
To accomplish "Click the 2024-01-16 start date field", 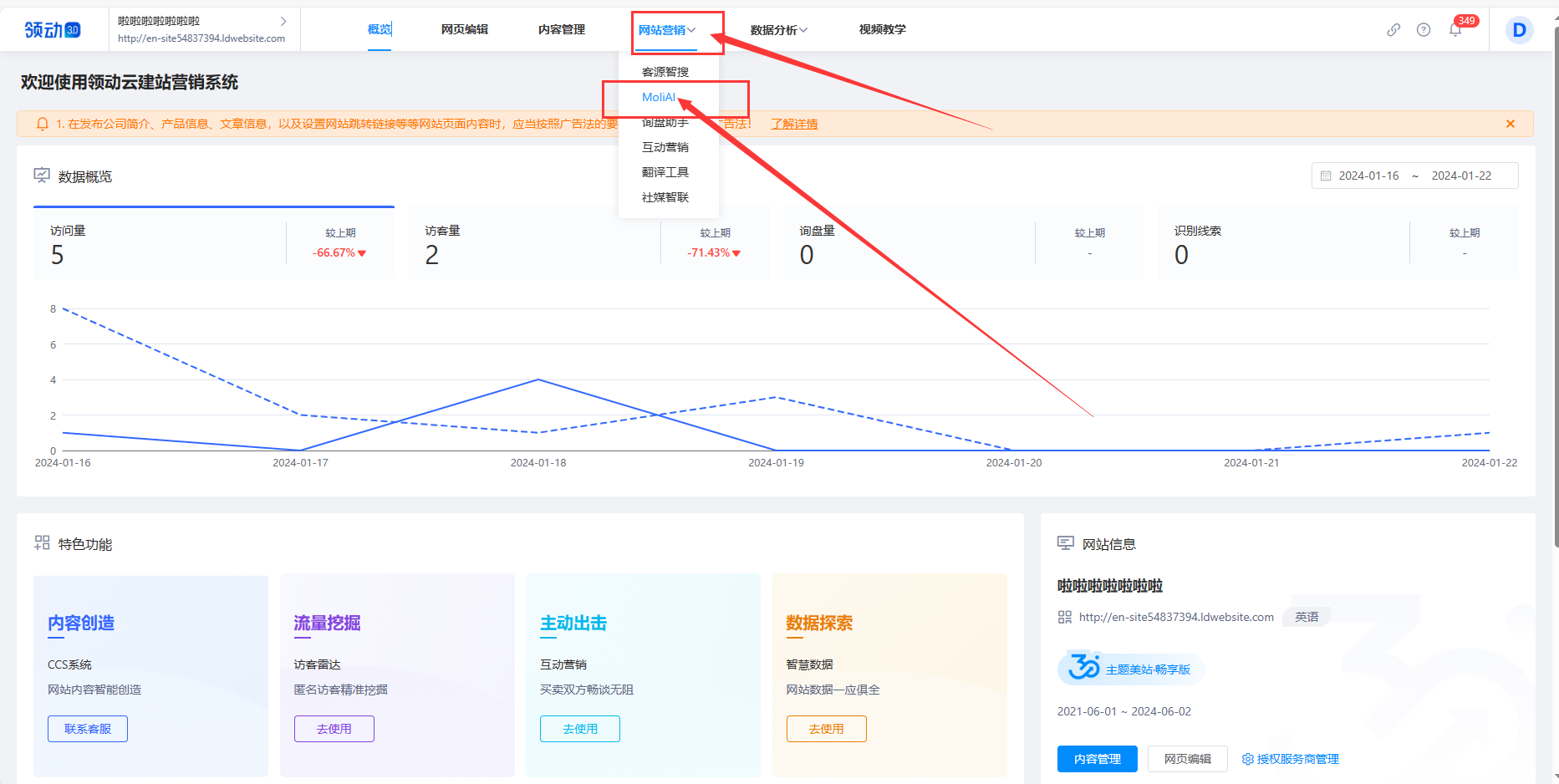I will (1369, 176).
